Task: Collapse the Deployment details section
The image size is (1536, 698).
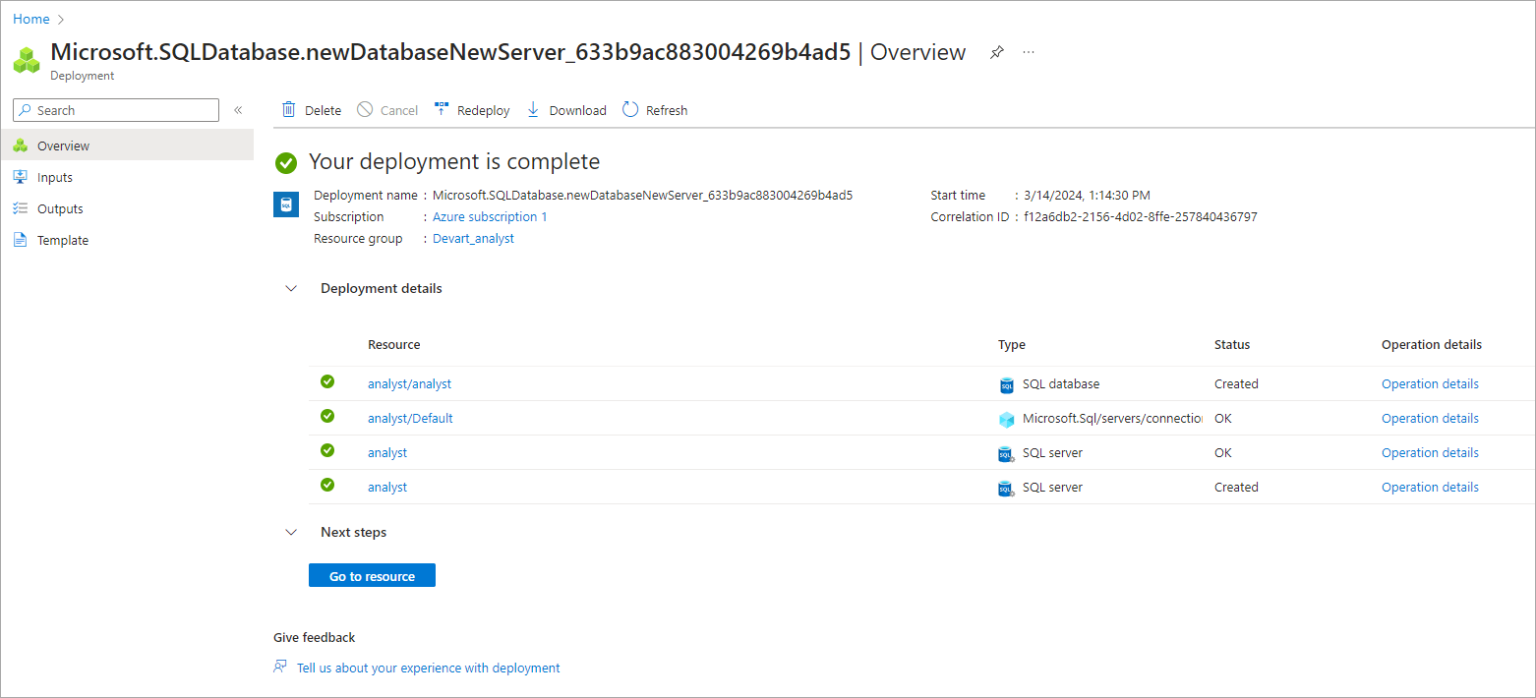Action: (291, 289)
